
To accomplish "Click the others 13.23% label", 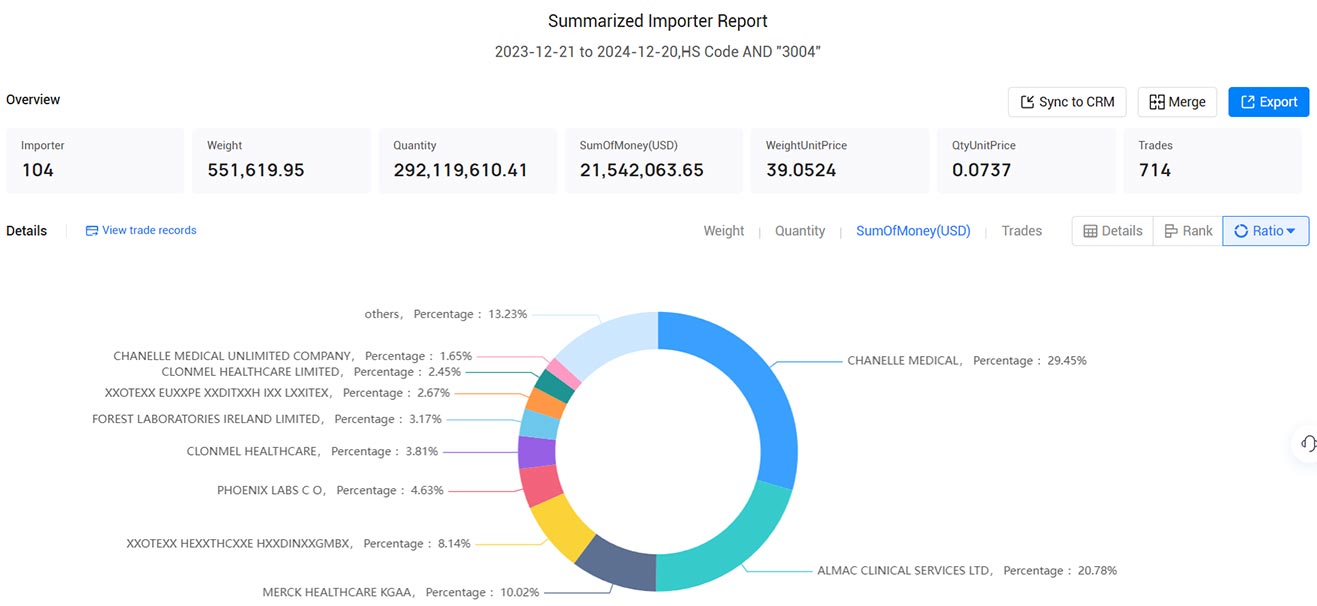I will click(446, 314).
